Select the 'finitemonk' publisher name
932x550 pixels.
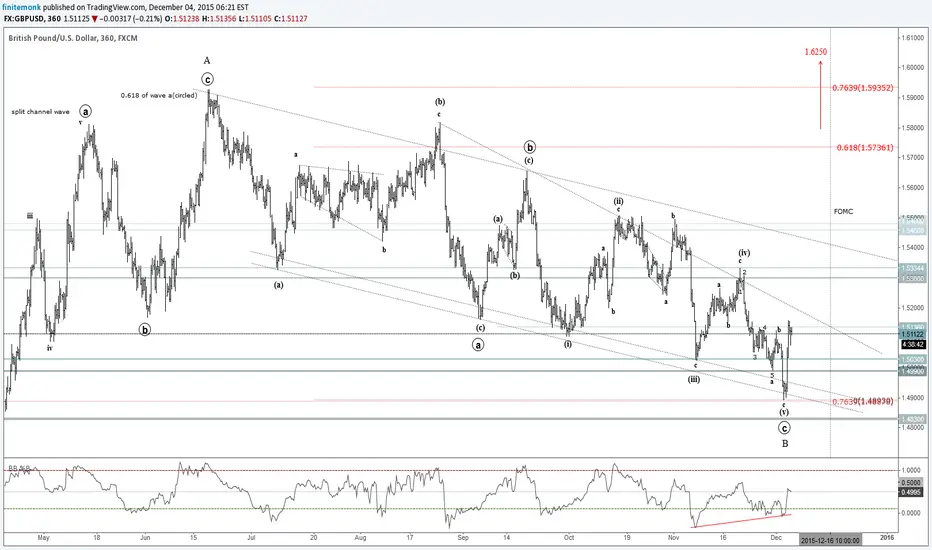tap(20, 8)
